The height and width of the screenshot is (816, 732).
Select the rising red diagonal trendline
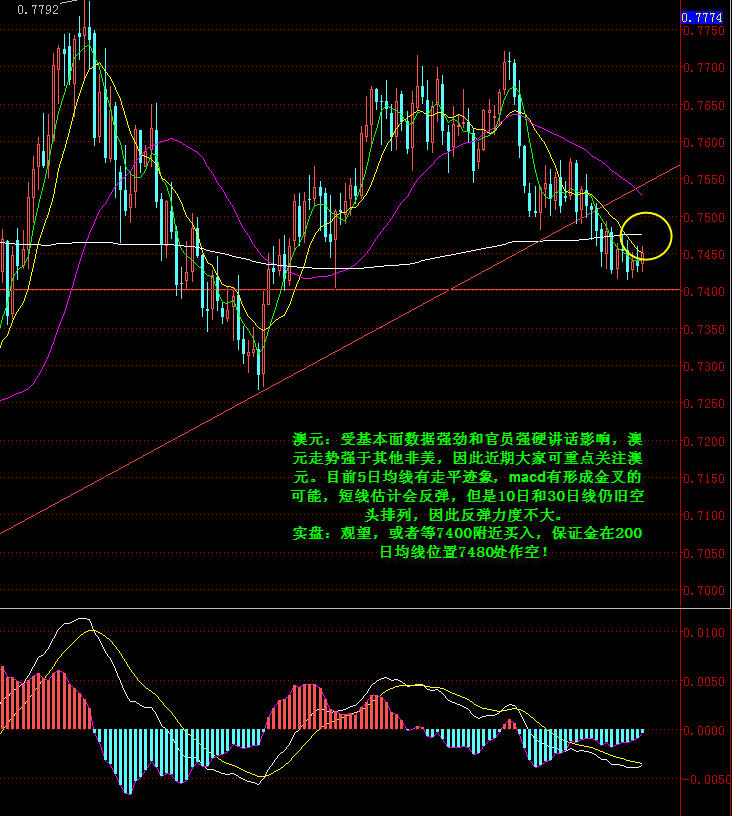click(x=340, y=349)
